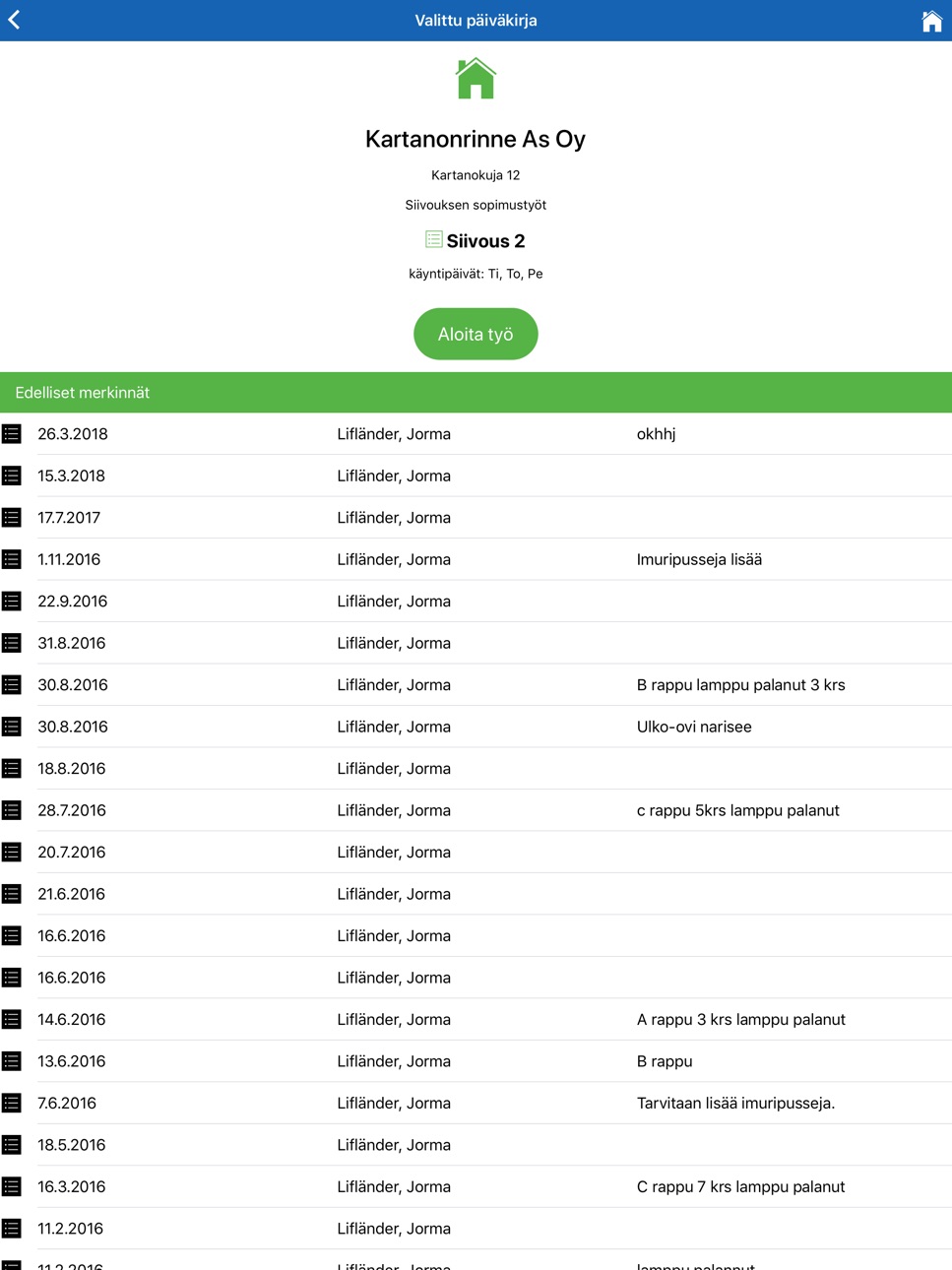
Task: Select the 22.9.2016 date text
Action: 73,602
